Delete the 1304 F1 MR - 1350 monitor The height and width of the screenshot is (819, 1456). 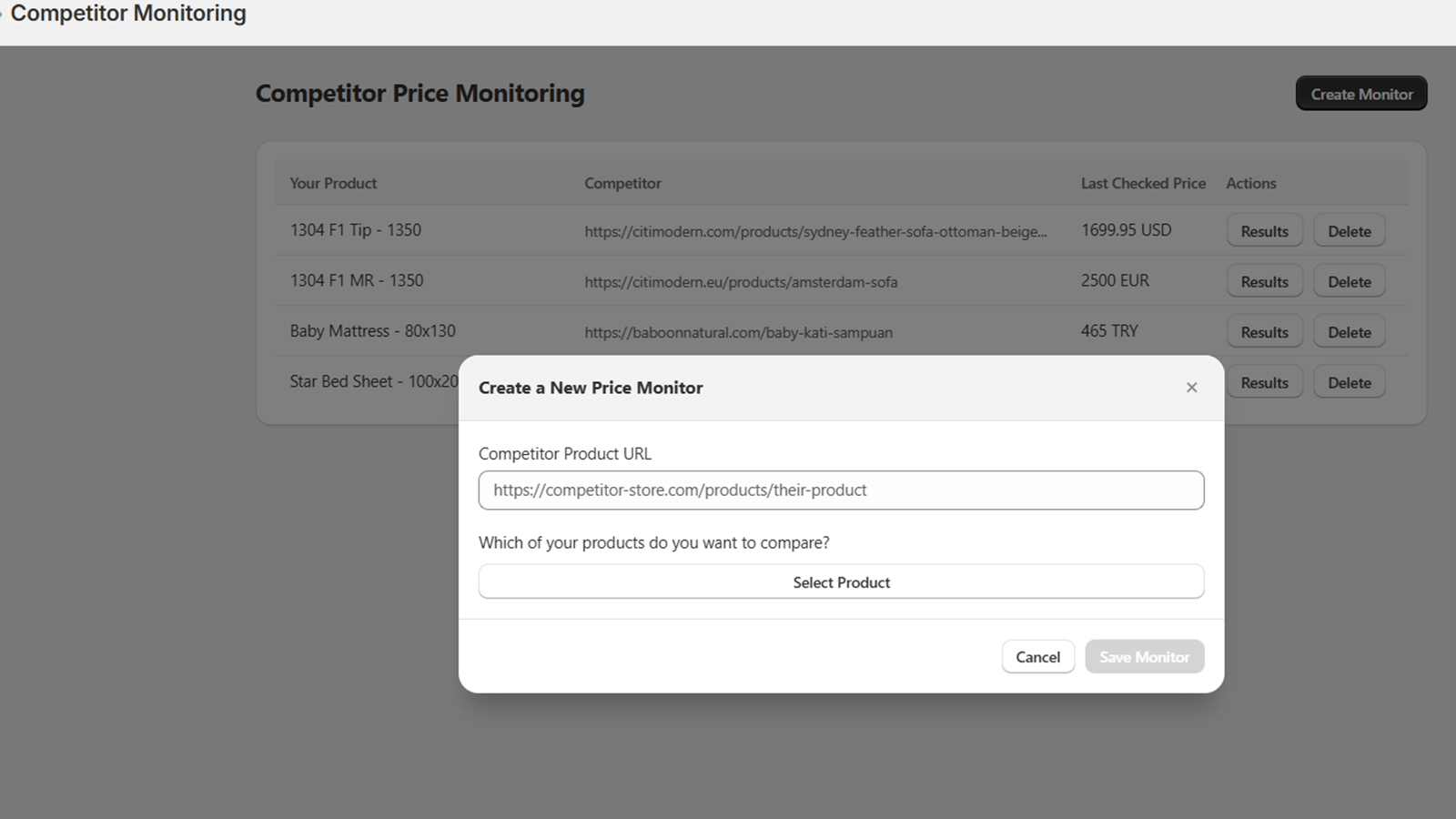(1349, 280)
